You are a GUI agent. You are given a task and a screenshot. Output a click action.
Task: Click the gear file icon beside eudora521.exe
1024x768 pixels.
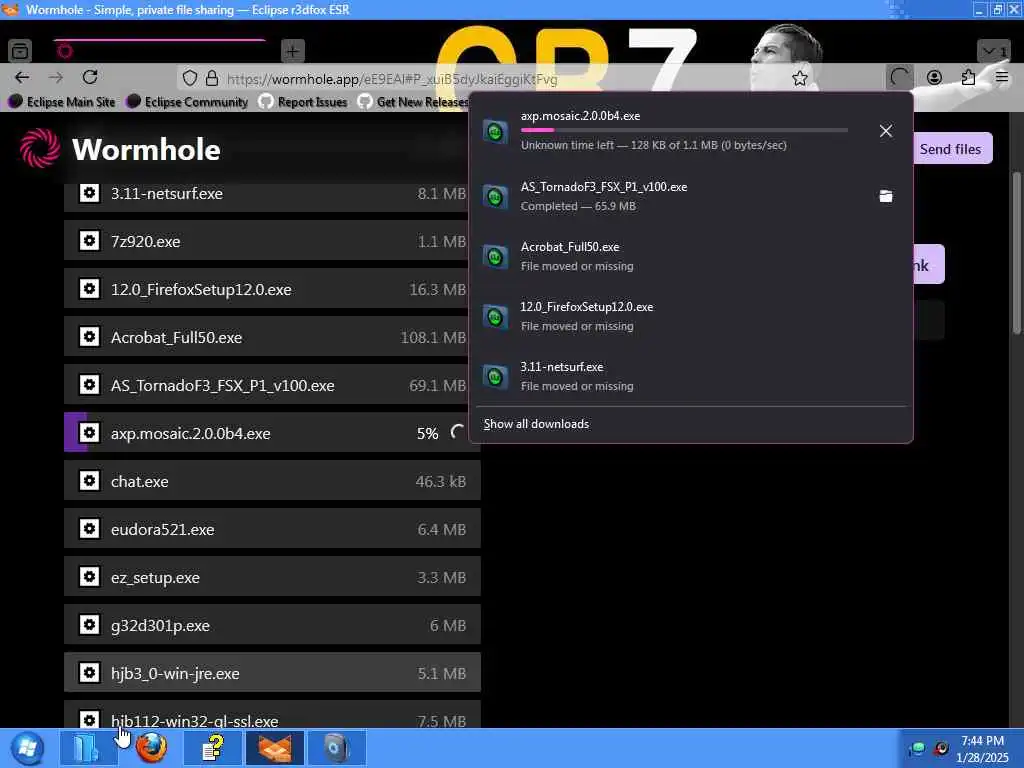pos(89,528)
